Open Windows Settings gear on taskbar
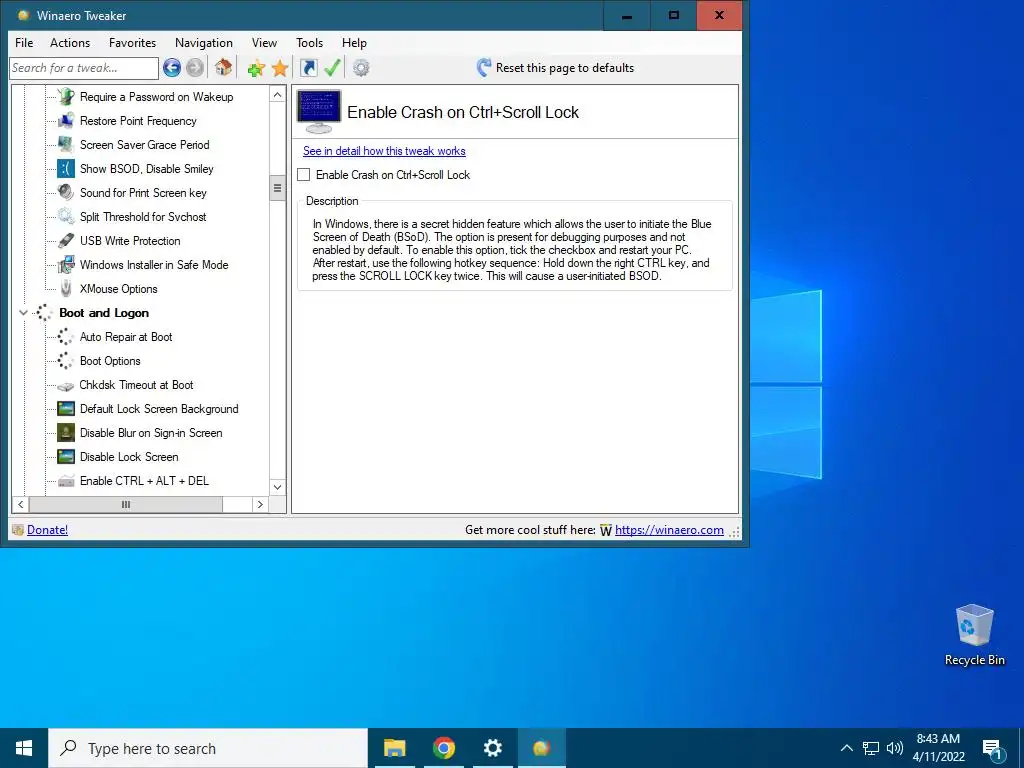1024x768 pixels. pos(492,748)
